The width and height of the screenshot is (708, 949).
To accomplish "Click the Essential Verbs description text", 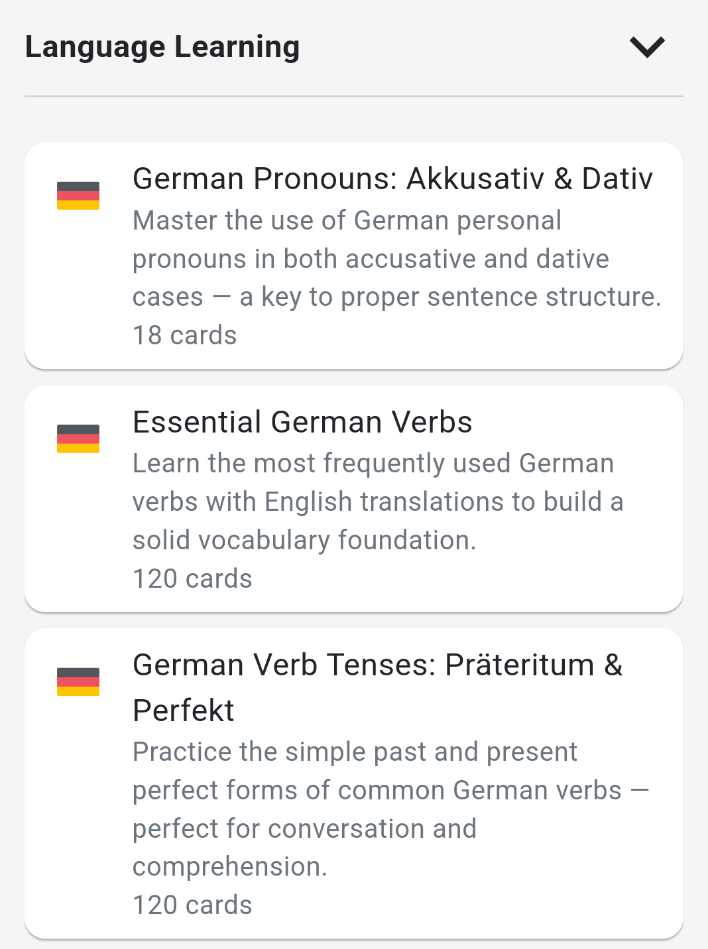I will [x=378, y=502].
